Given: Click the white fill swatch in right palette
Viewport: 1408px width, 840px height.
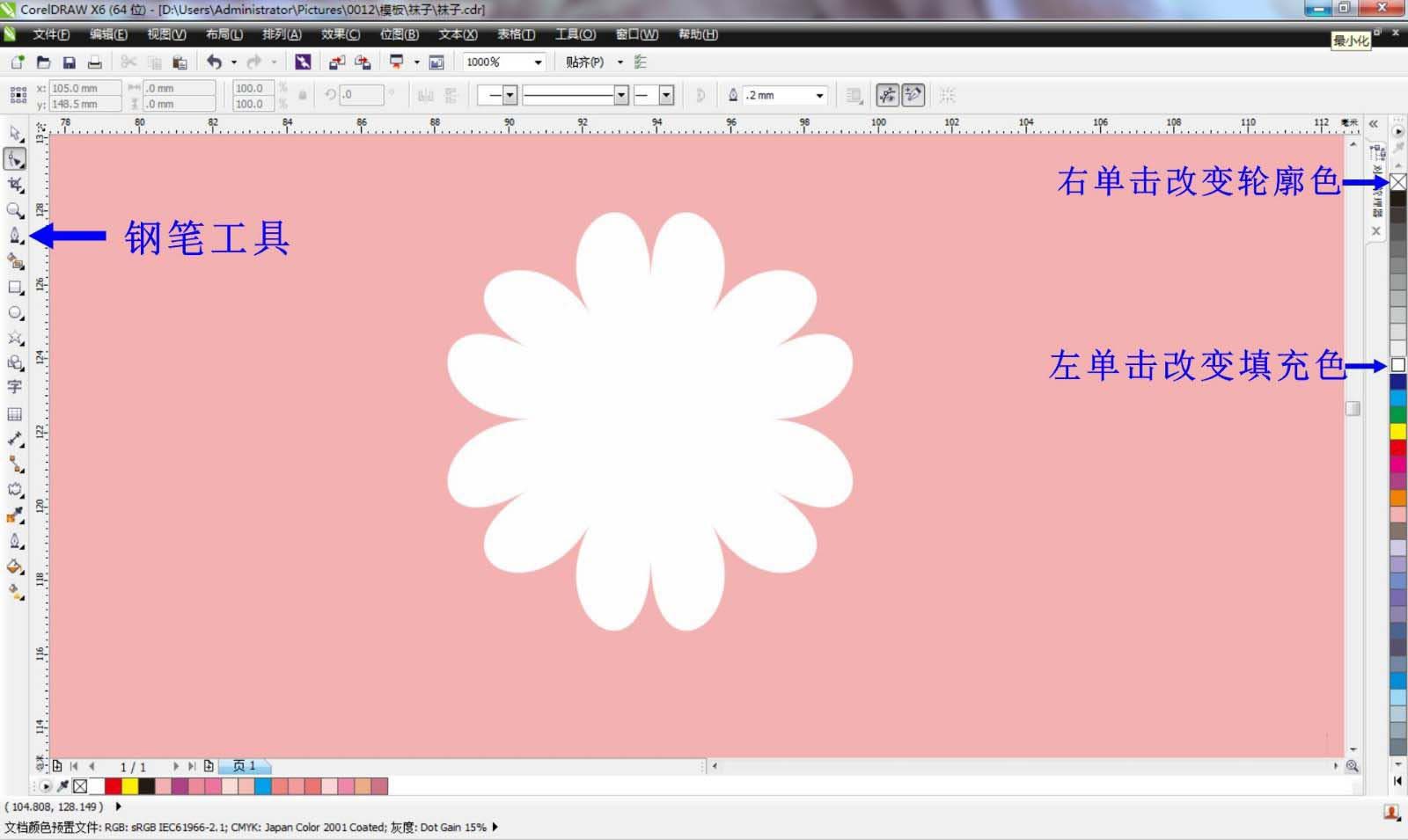Looking at the screenshot, I should coord(1397,363).
